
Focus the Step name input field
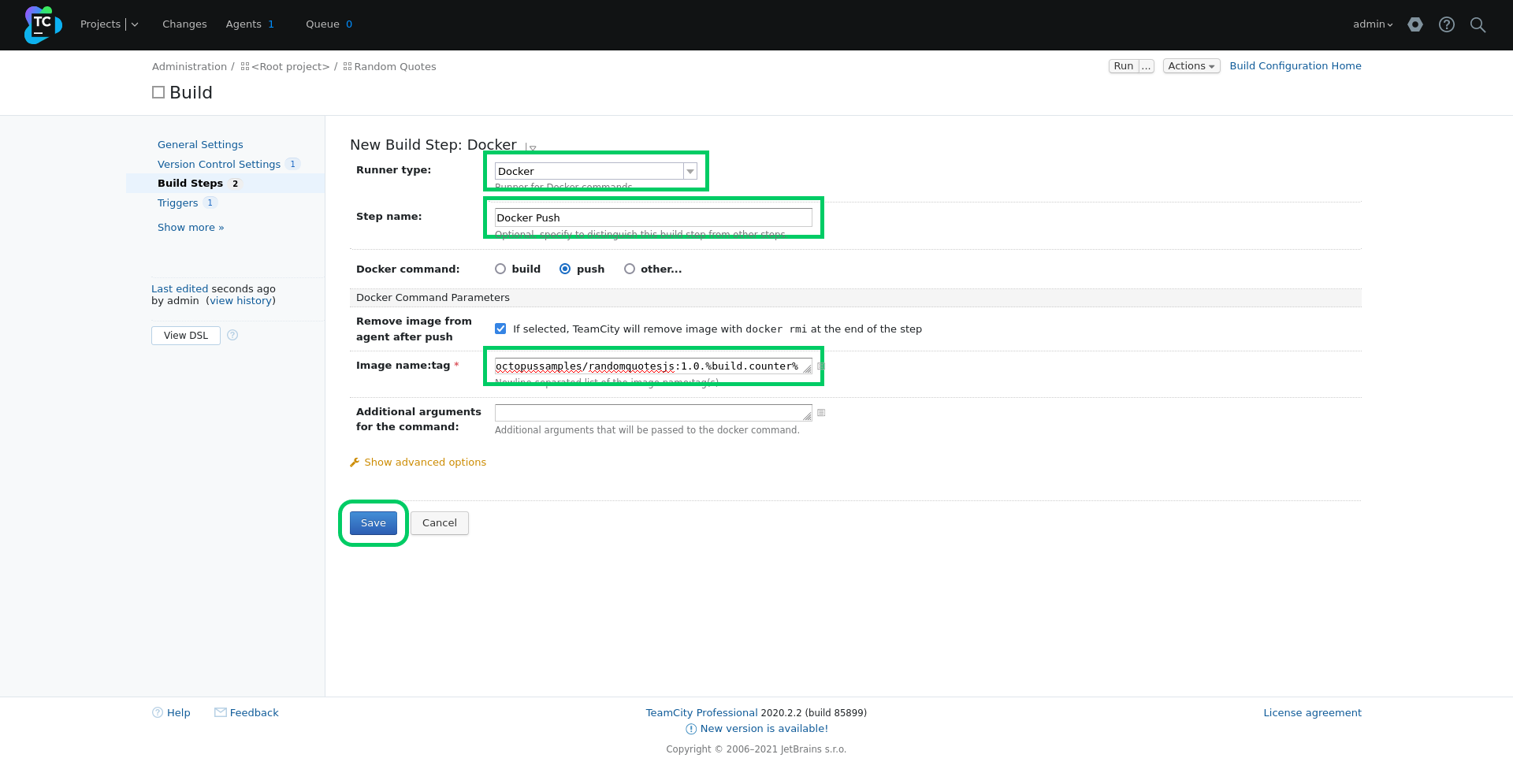(x=653, y=217)
